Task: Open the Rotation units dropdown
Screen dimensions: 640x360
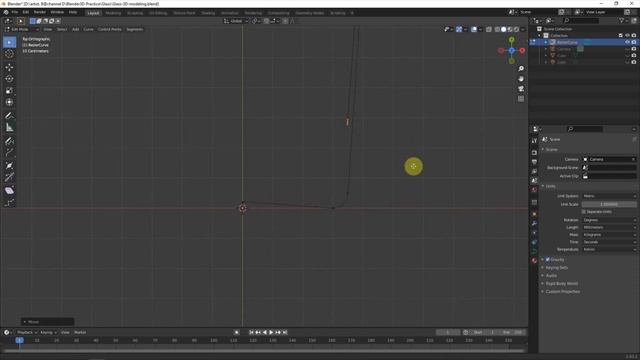Action: [609, 220]
